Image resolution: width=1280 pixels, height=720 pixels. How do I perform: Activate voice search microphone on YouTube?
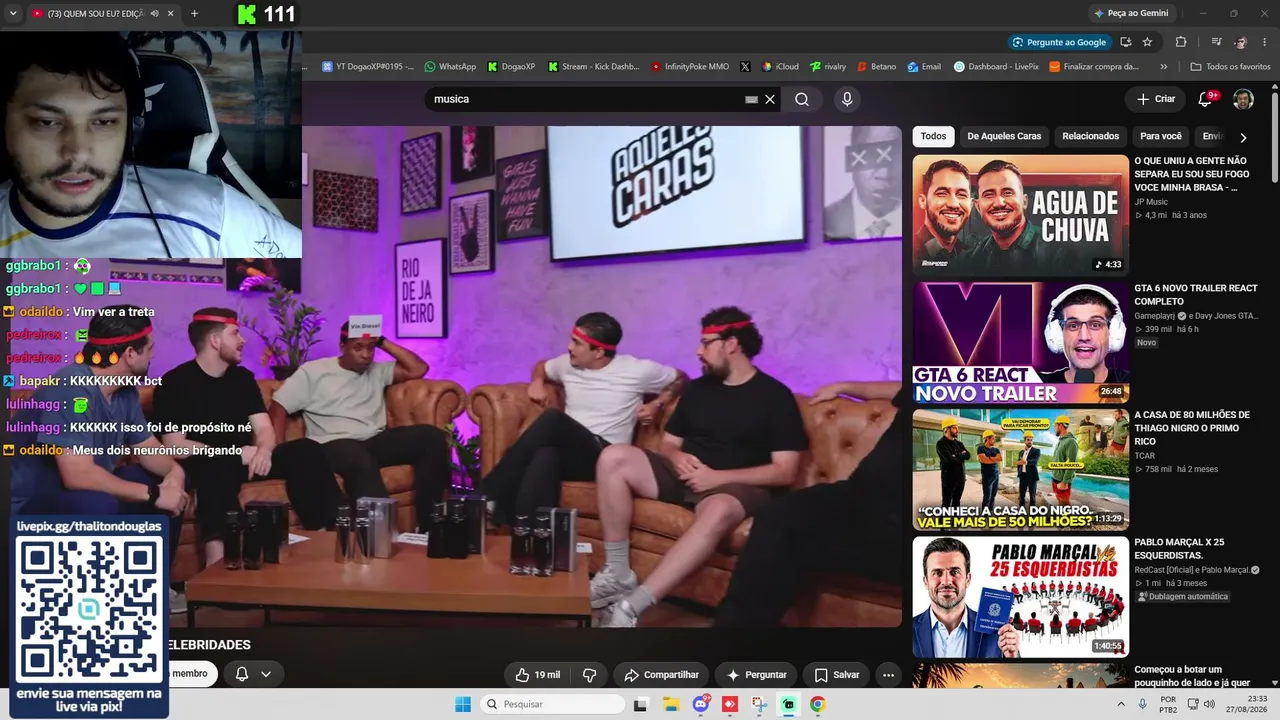(x=847, y=99)
